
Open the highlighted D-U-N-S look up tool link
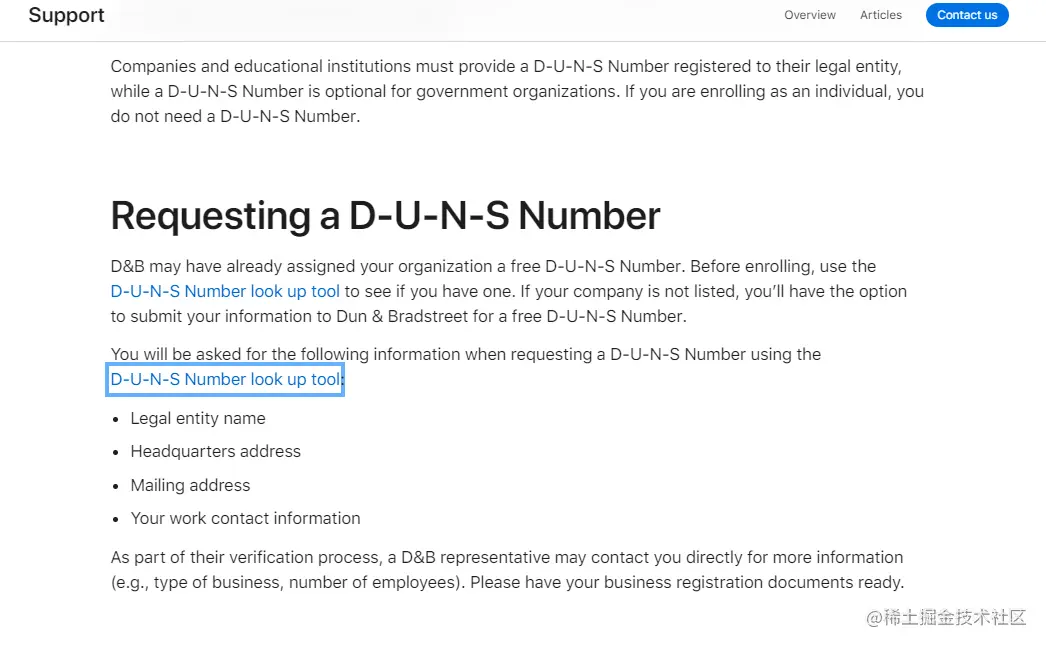[225, 380]
